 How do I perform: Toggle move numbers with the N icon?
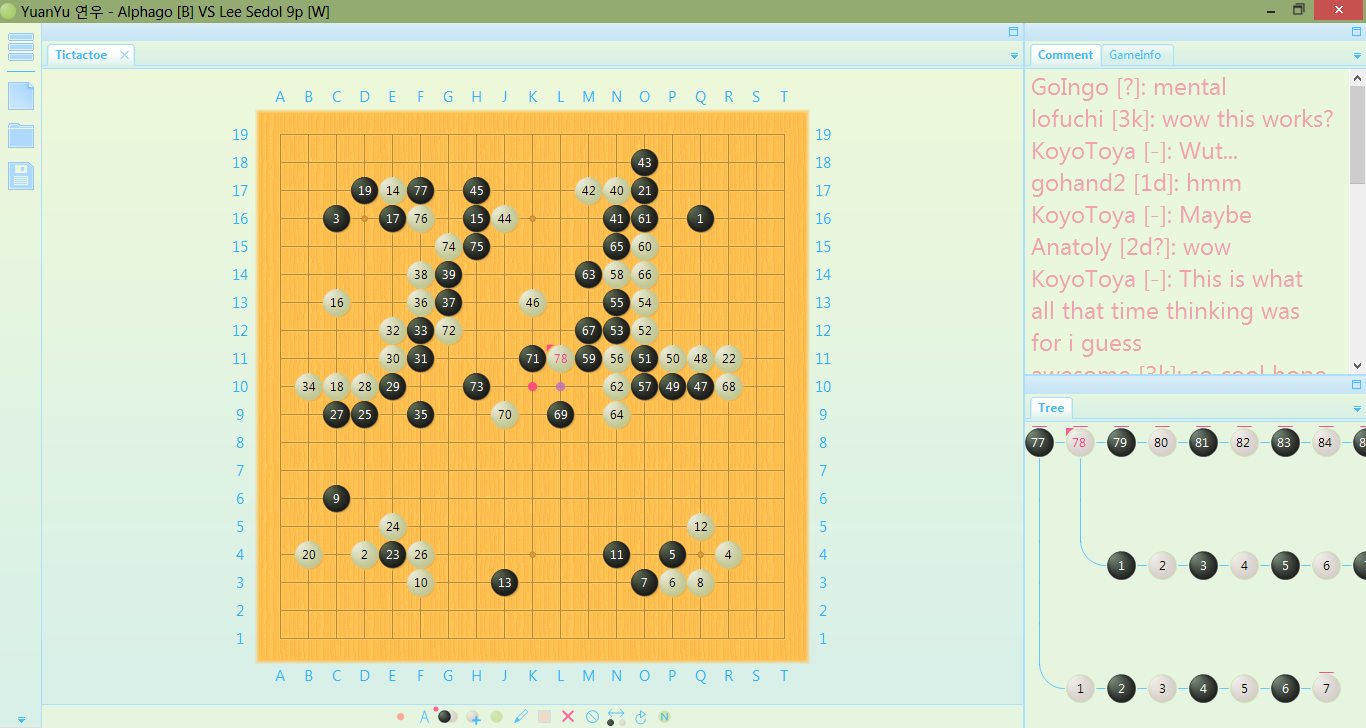[664, 716]
